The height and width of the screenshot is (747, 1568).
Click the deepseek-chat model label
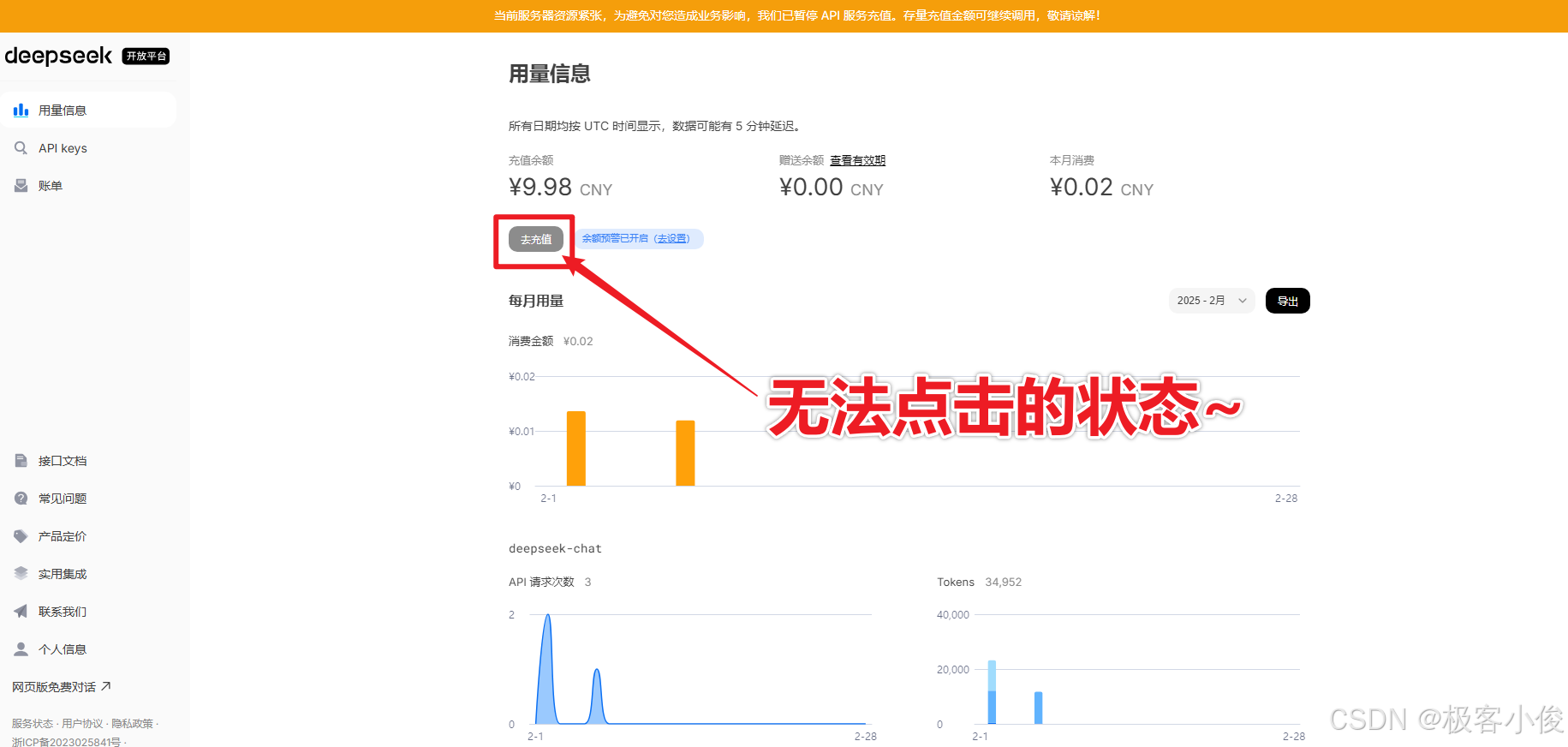point(555,548)
